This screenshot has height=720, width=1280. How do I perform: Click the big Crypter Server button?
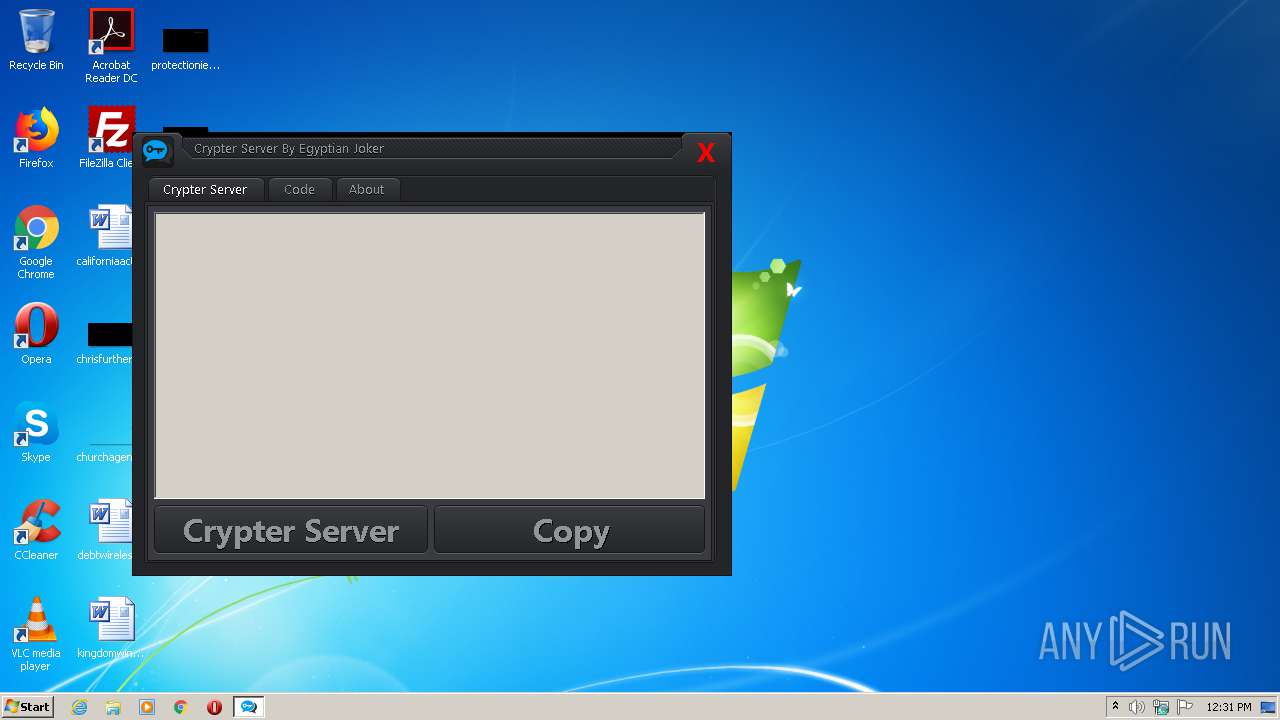[291, 530]
